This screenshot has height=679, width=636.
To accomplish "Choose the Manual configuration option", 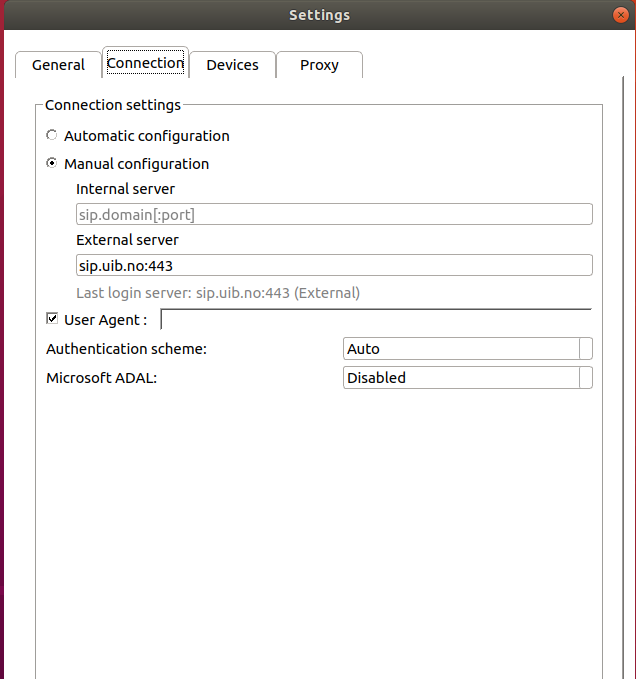I will coord(52,164).
